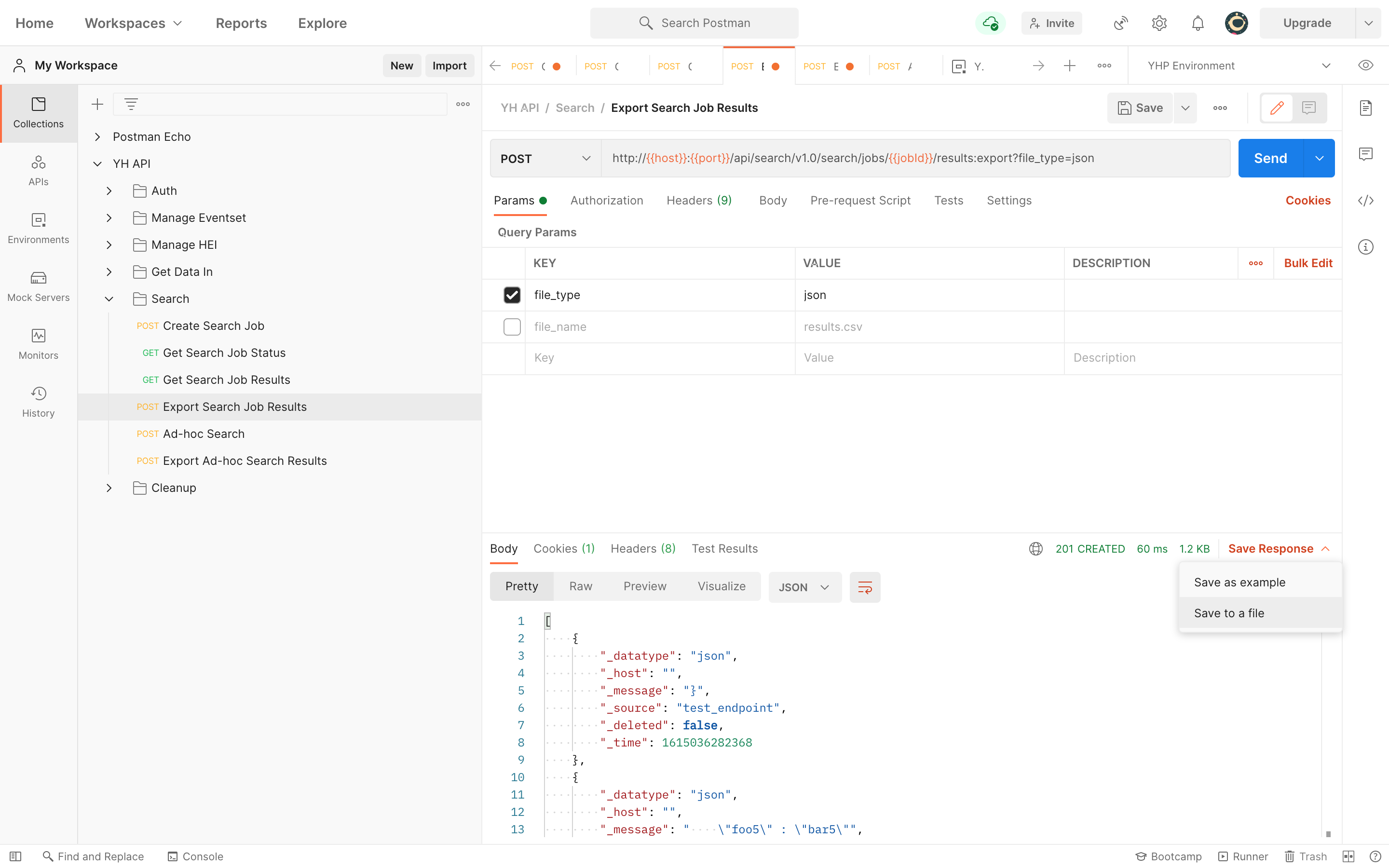Select the Pretty response view tab
Screen dimensions: 1389x868
521,587
